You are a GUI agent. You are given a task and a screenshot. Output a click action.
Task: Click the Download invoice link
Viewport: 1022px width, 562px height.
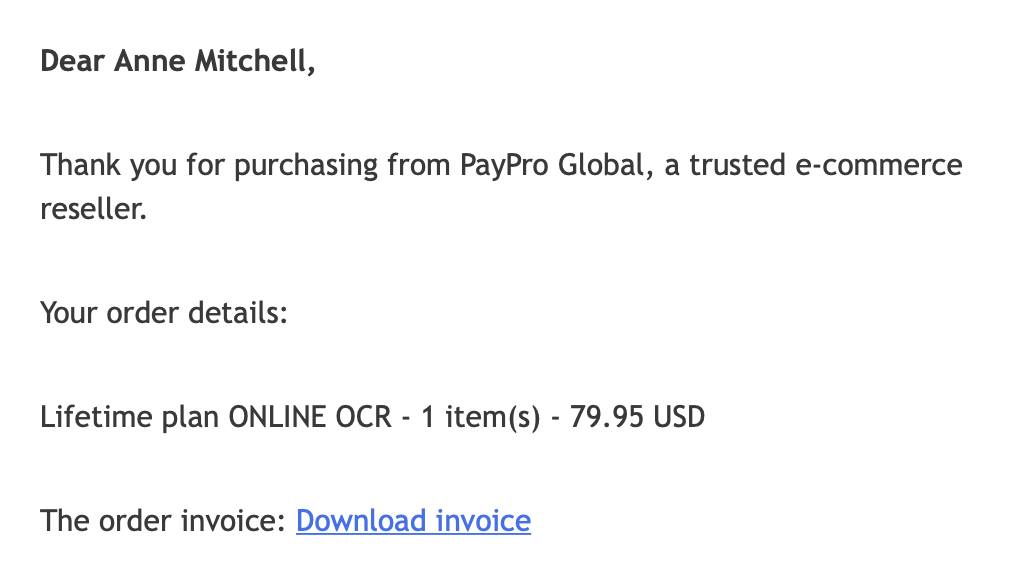pos(413,521)
